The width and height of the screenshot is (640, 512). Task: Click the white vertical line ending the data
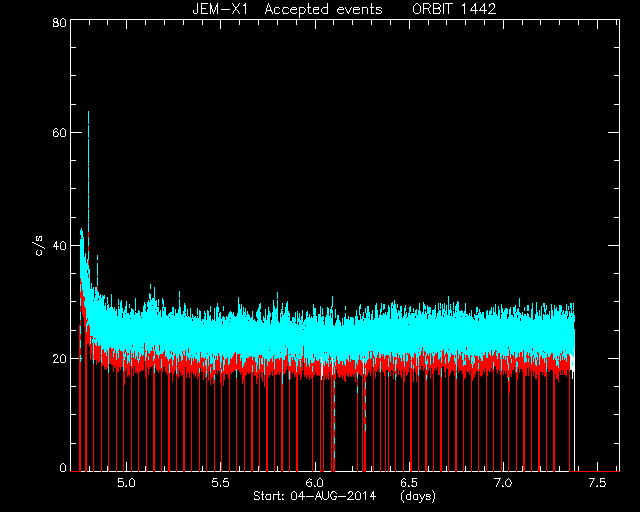tap(574, 408)
